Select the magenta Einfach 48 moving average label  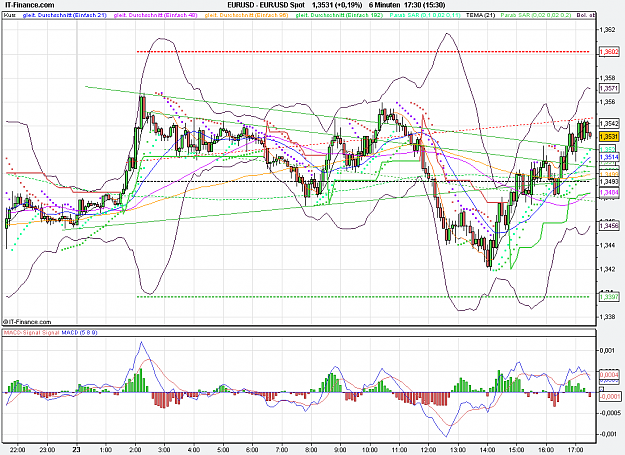coord(155,15)
